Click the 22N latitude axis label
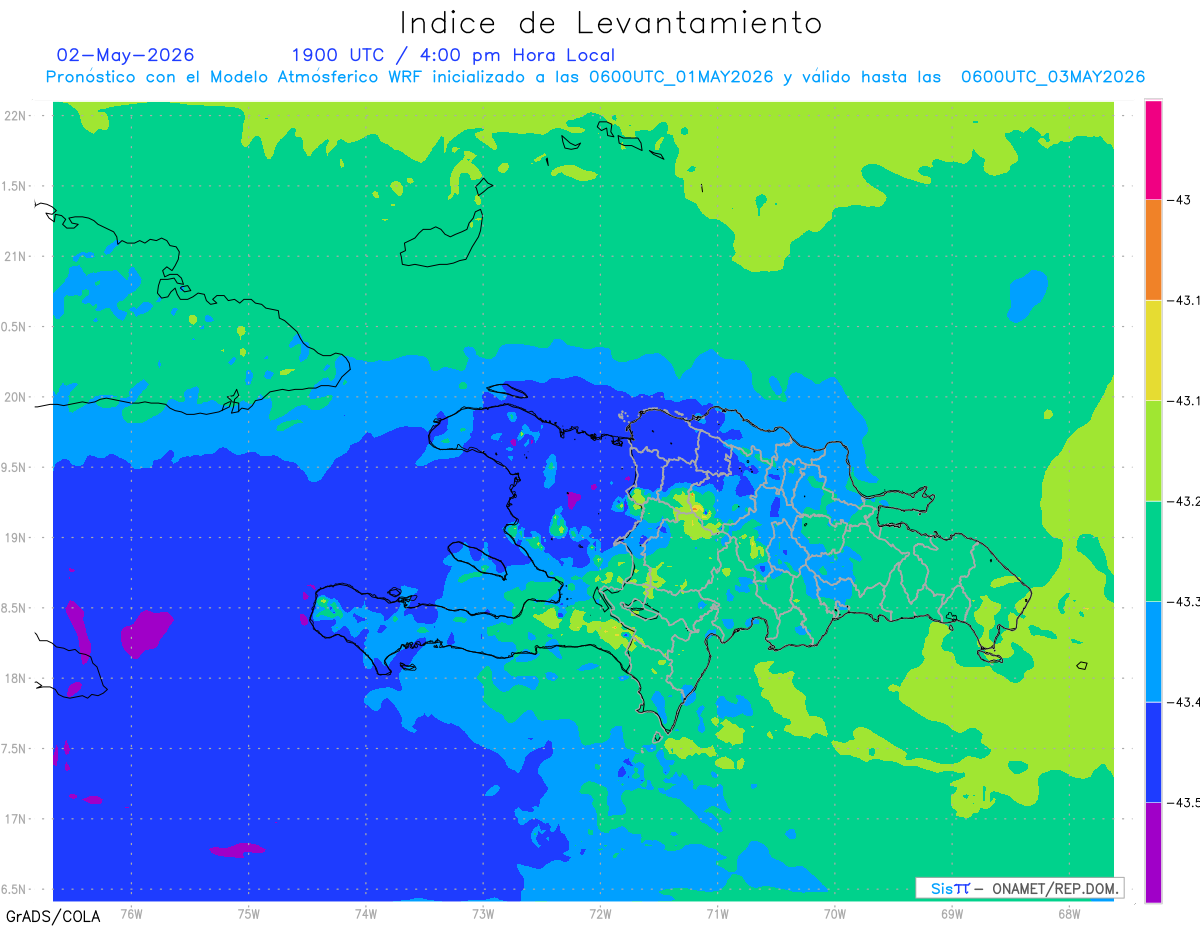1200x927 pixels. pos(17,116)
